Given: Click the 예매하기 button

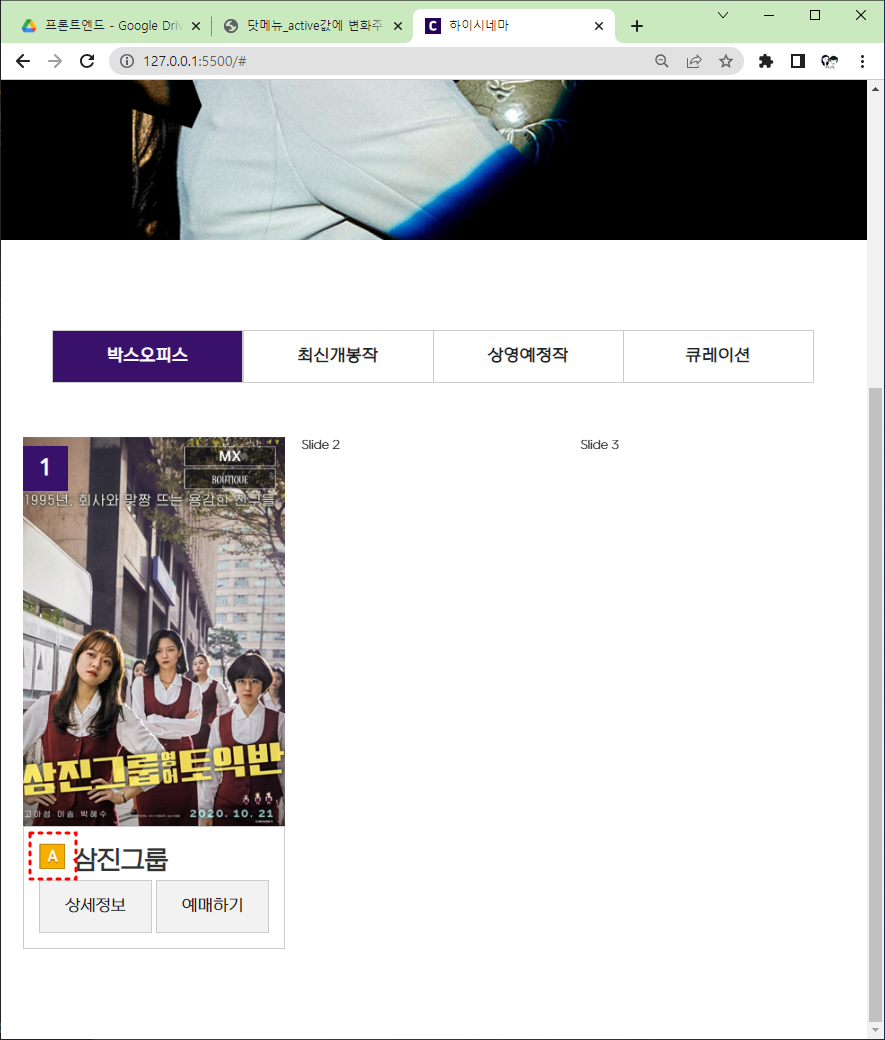Looking at the screenshot, I should (x=212, y=906).
